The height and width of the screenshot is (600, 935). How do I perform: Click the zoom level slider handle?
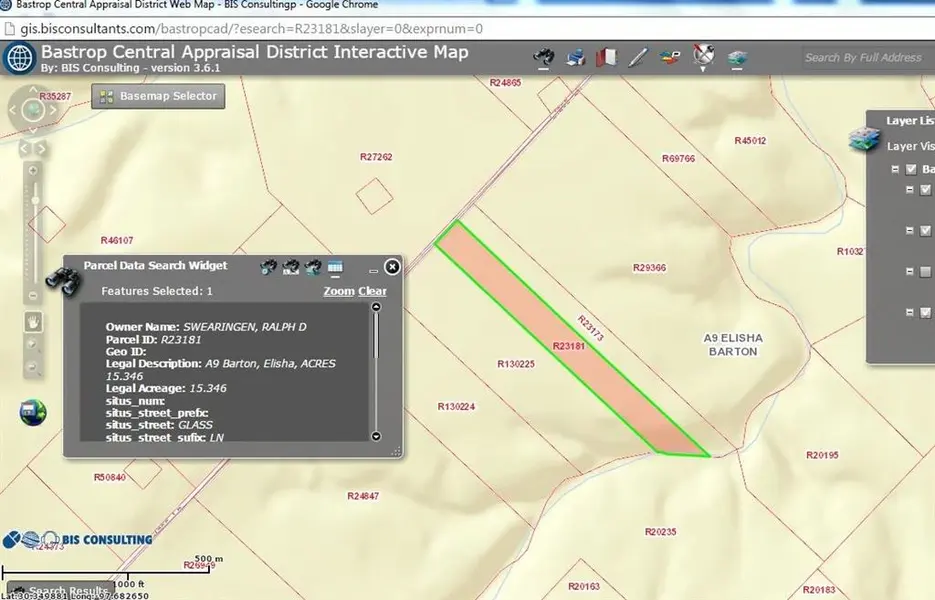tap(35, 200)
